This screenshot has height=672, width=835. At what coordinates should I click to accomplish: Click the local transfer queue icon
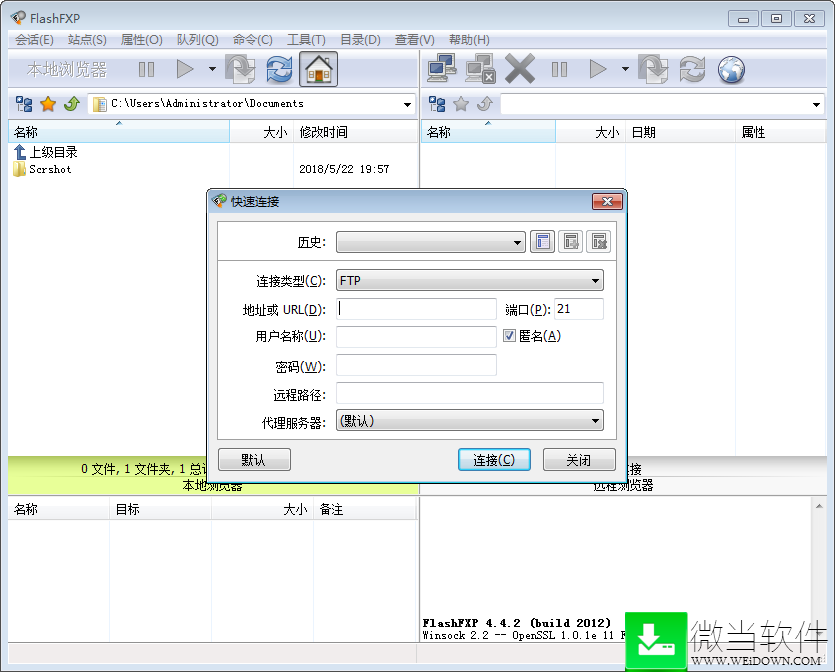tap(241, 69)
